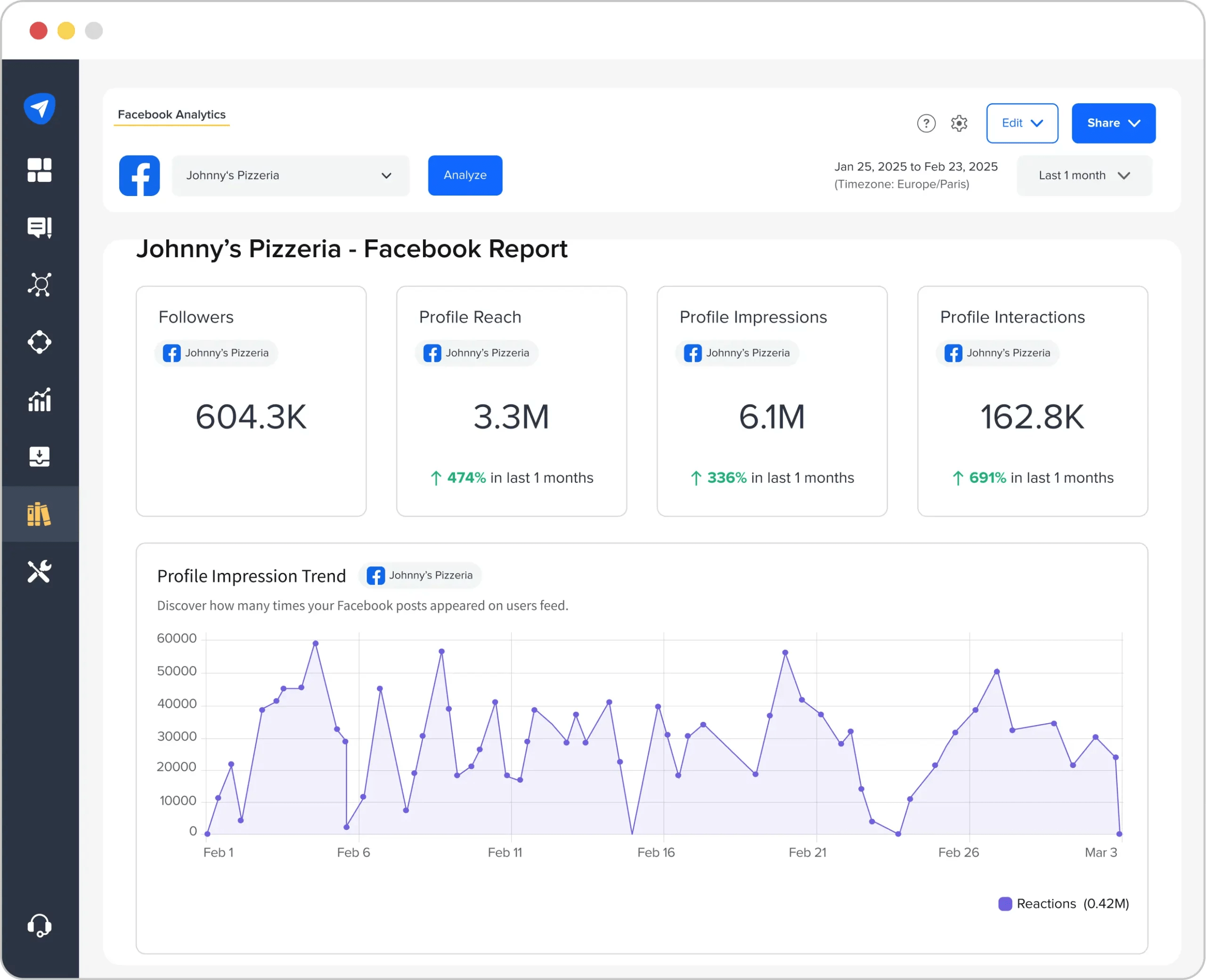Image resolution: width=1206 pixels, height=980 pixels.
Task: Click the Analyze button
Action: pos(464,176)
